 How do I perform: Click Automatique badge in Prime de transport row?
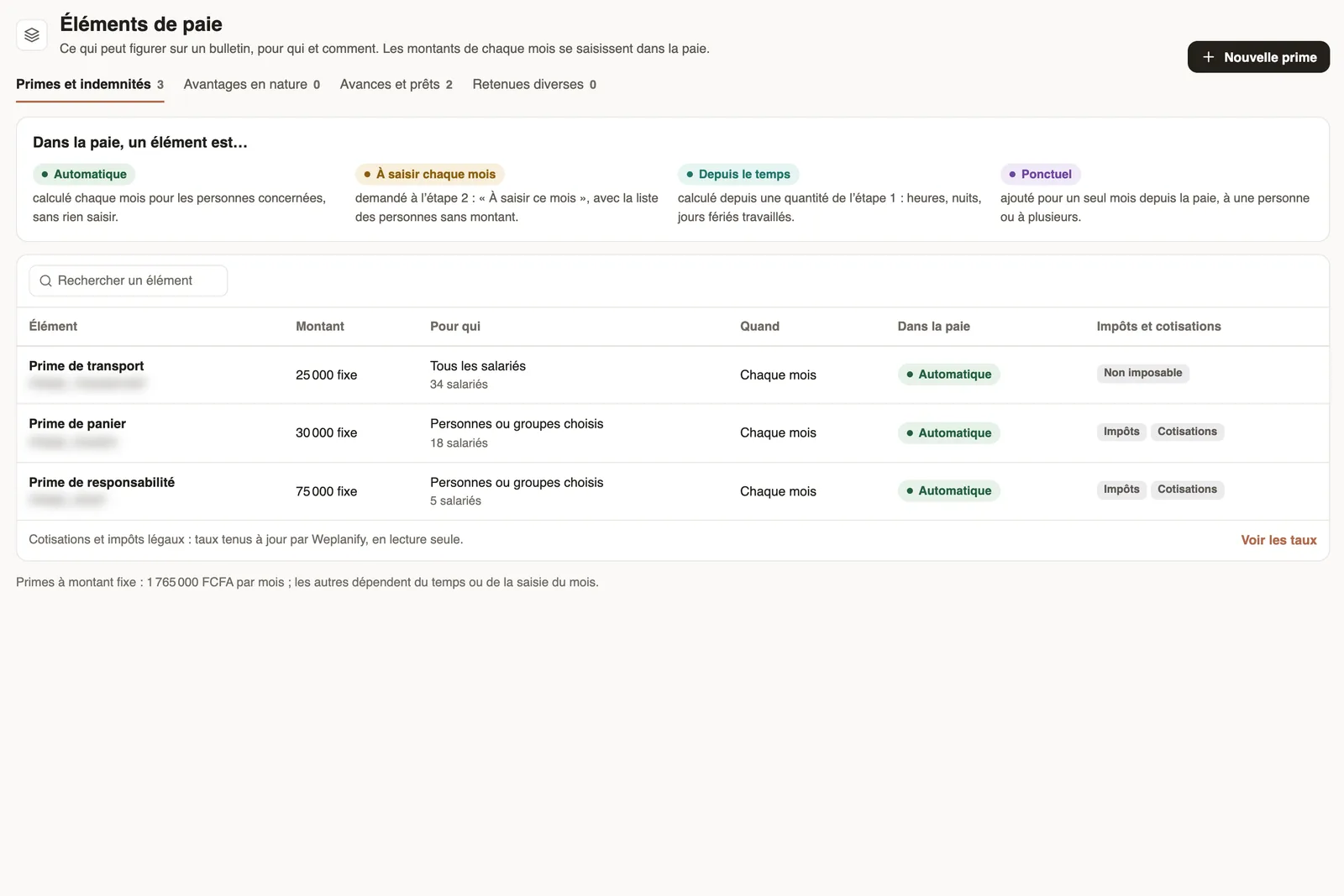tap(948, 375)
